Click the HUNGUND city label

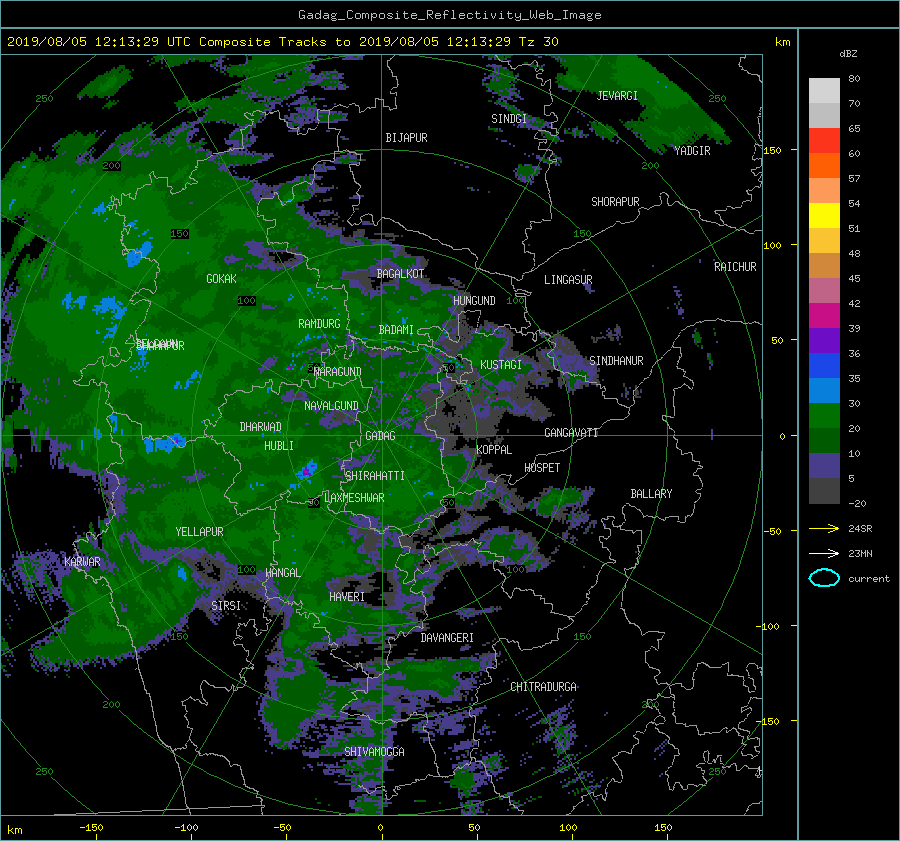[474, 301]
